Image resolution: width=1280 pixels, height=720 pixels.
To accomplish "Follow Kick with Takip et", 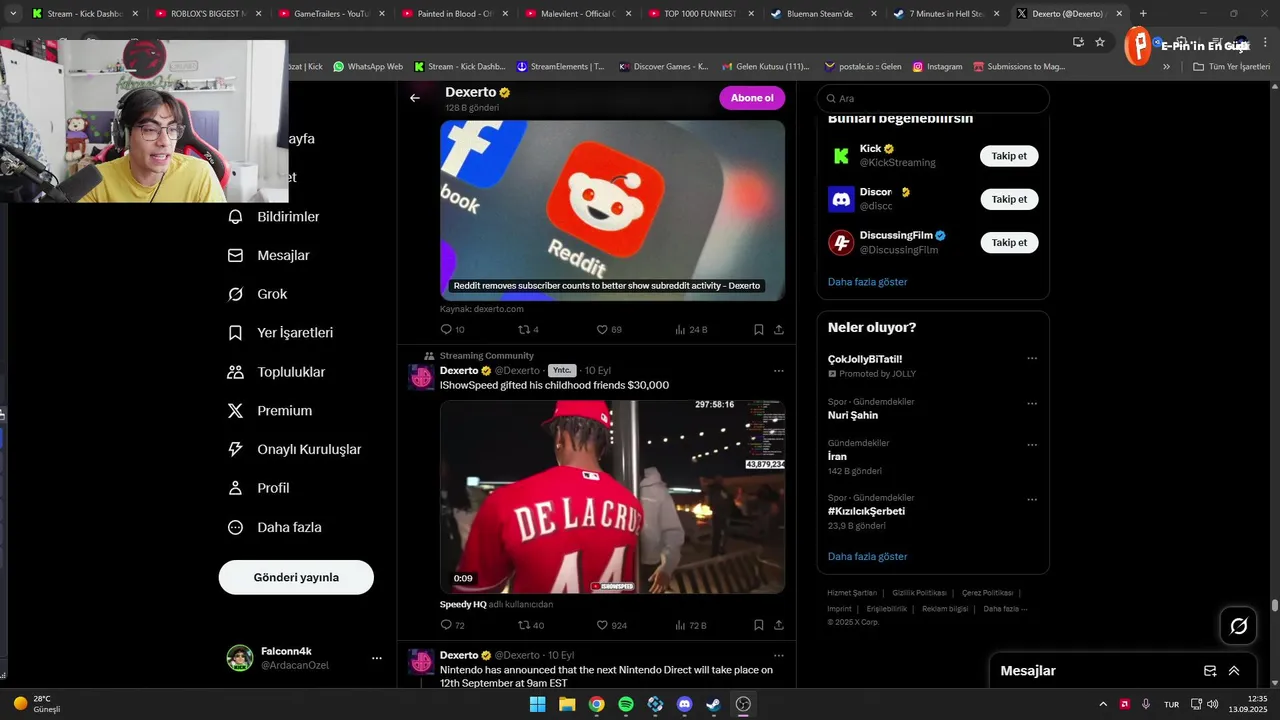I will click(x=1009, y=156).
